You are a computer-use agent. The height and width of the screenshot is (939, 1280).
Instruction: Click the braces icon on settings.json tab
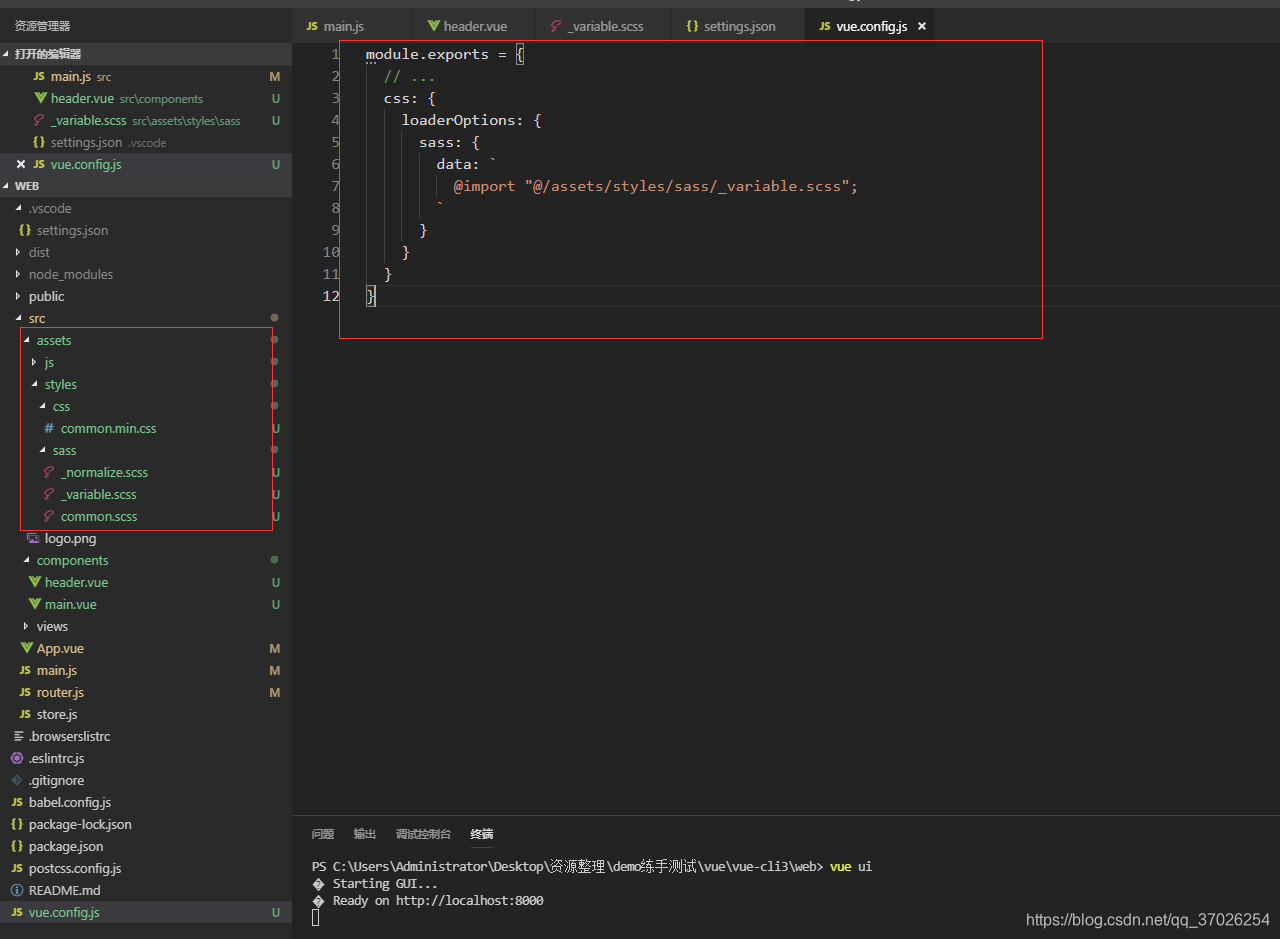pyautogui.click(x=692, y=26)
